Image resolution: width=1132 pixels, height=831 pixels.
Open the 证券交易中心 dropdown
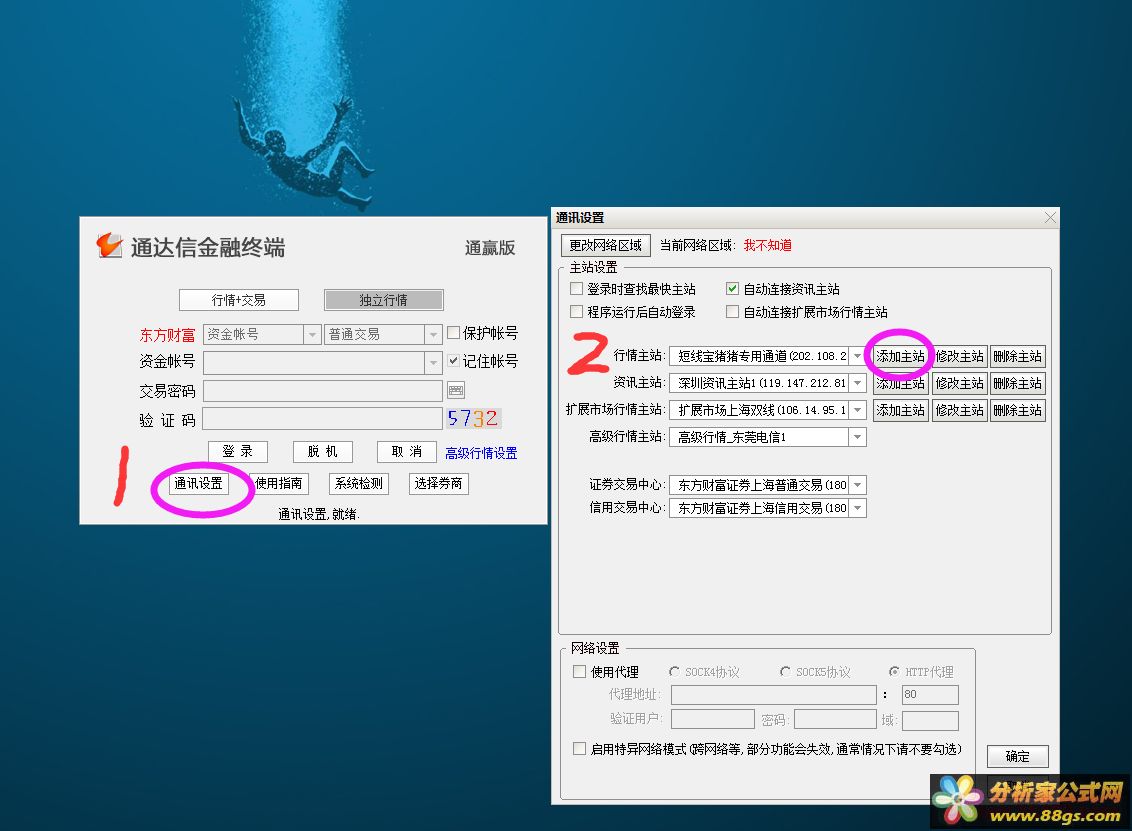tap(857, 485)
